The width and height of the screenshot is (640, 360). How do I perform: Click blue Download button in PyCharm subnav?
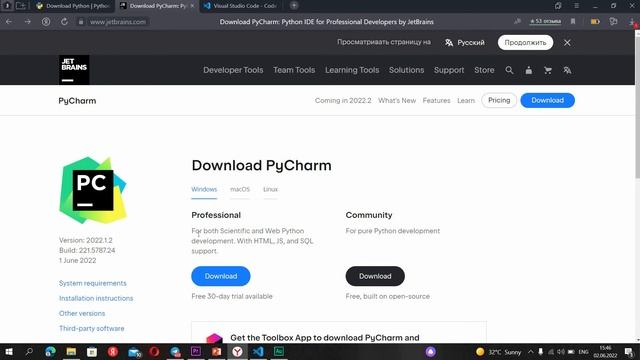[x=547, y=100]
